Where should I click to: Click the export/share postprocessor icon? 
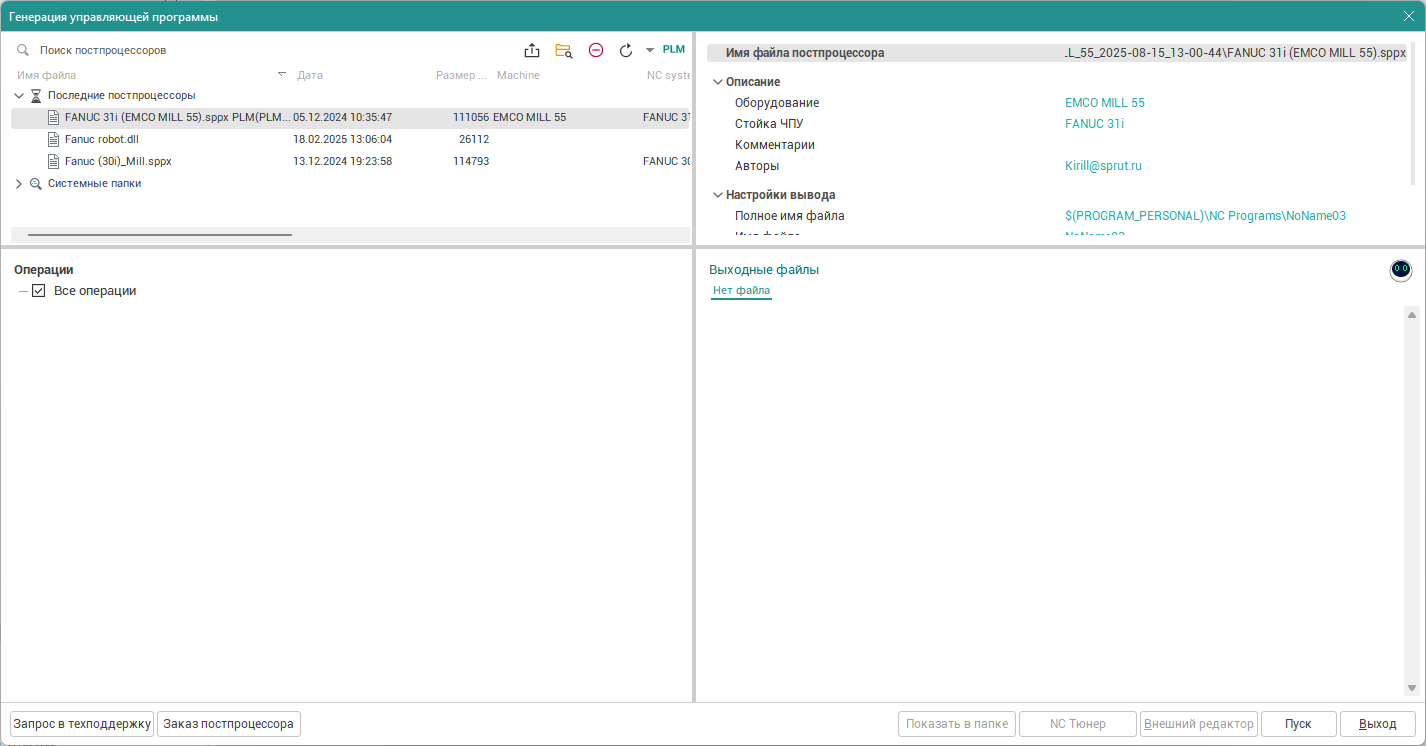tap(532, 50)
